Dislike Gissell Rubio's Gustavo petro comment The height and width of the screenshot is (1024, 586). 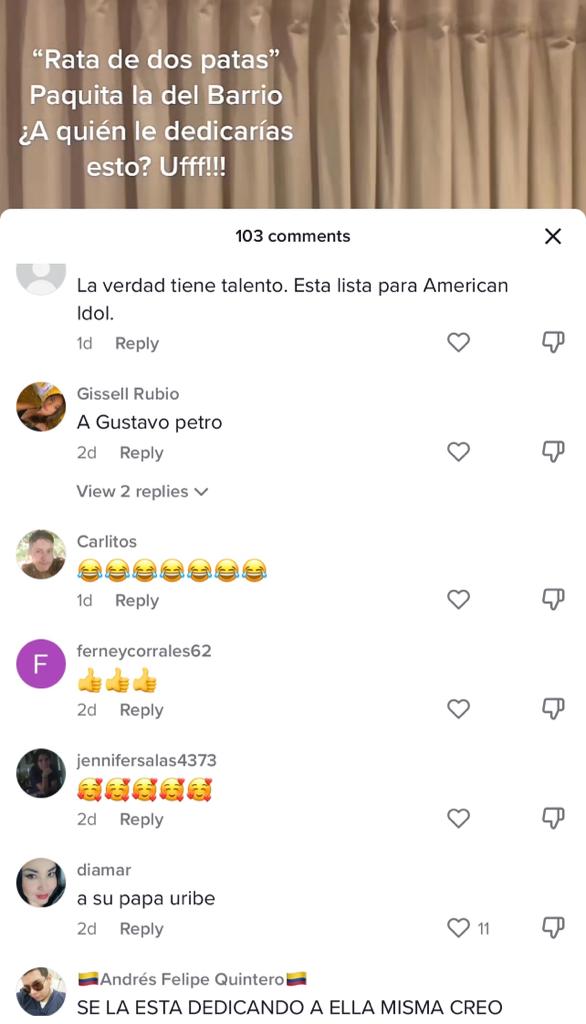553,452
